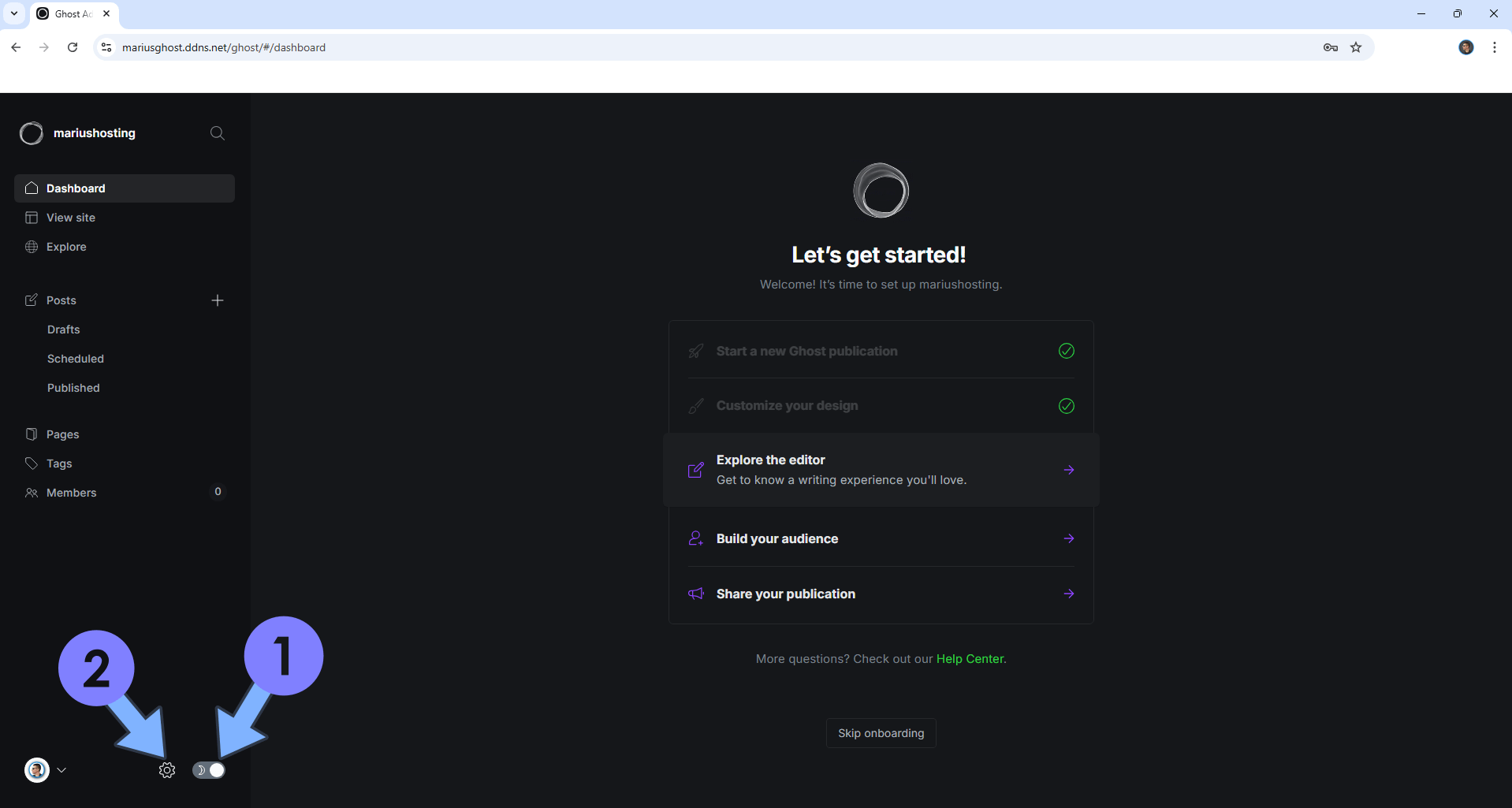Viewport: 1512px width, 808px height.
Task: Open search via magnifier icon in sidebar
Action: pos(217,133)
